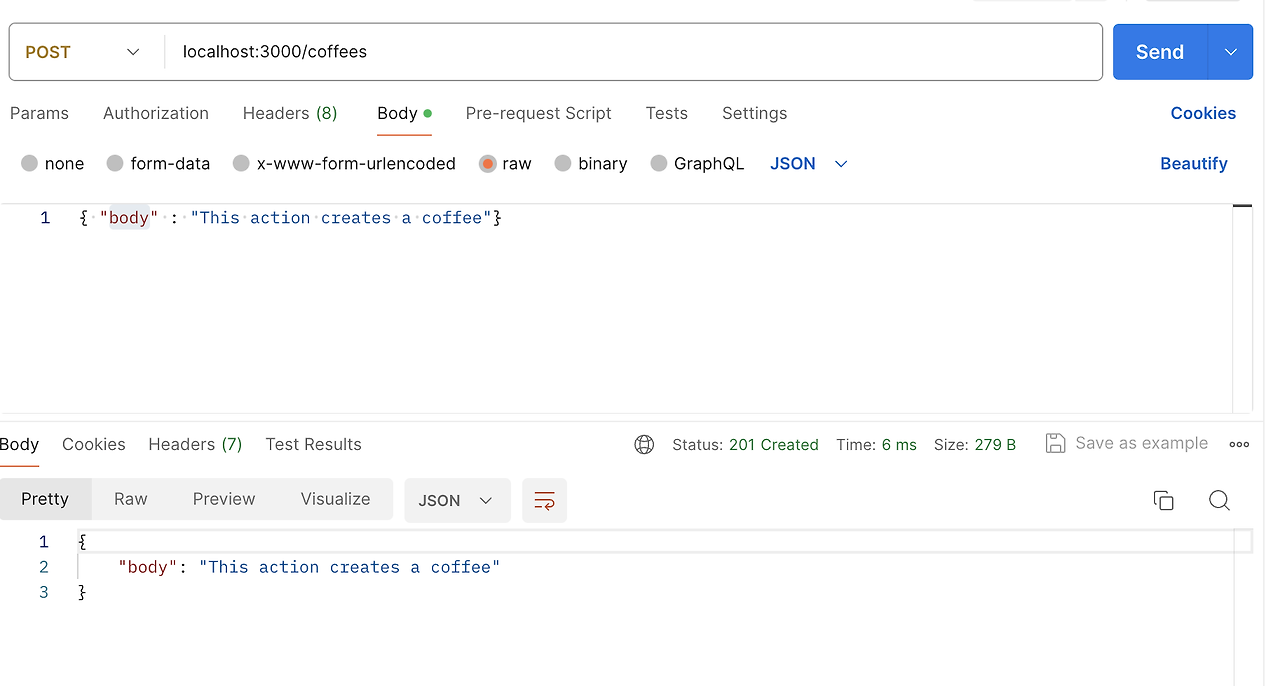
Task: Open the POST method dropdown
Action: [84, 52]
